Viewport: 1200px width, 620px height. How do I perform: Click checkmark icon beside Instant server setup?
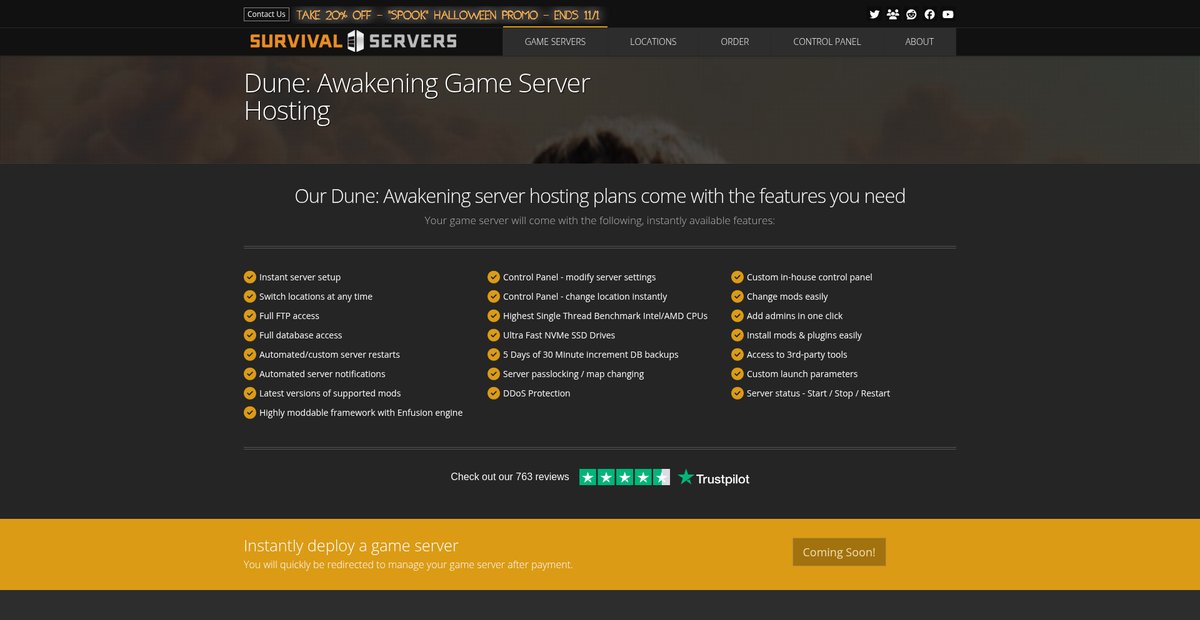(250, 277)
